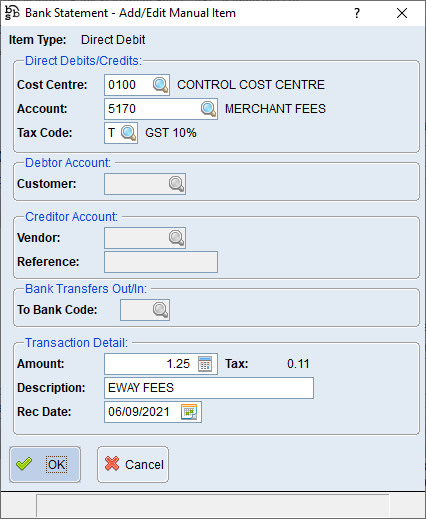Viewport: 426px width, 519px height.
Task: Open the Cost Centre lookup magnifier
Action: 160,85
